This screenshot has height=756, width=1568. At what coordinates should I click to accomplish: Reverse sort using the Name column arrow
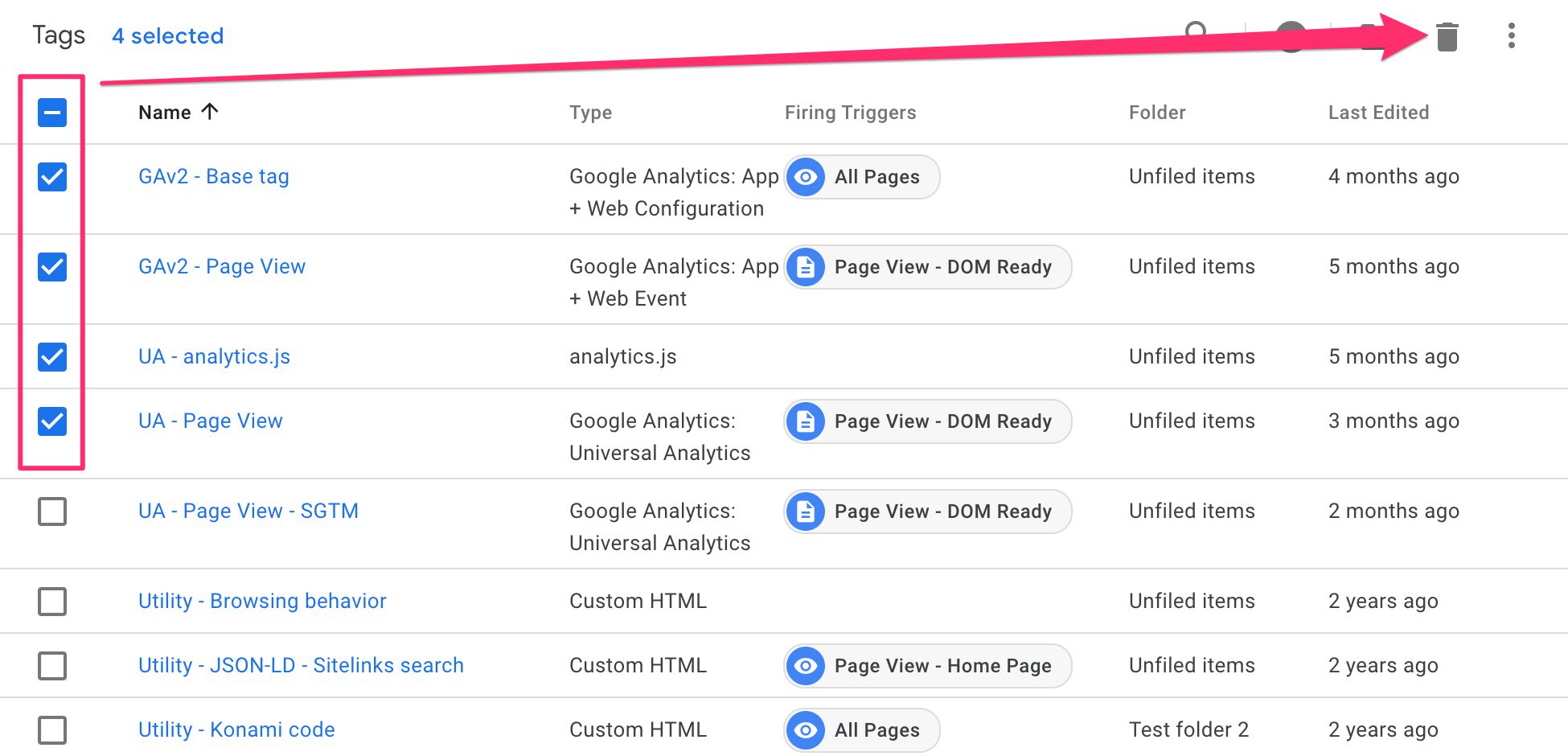[x=210, y=112]
